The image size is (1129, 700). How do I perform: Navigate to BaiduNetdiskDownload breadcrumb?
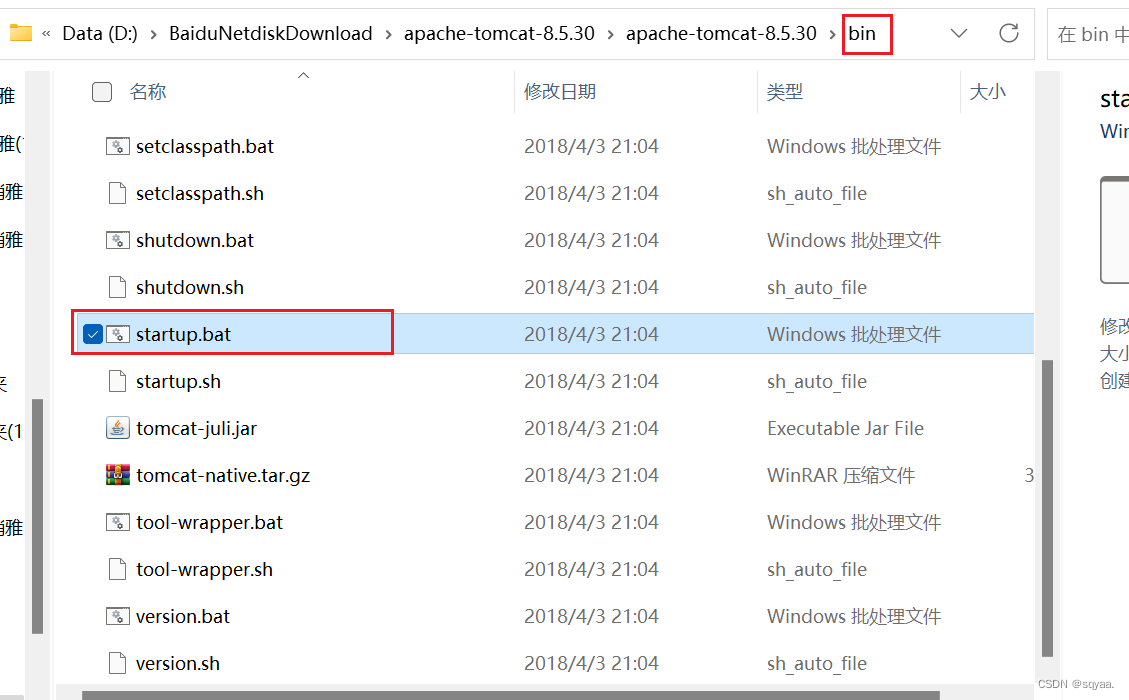[271, 33]
